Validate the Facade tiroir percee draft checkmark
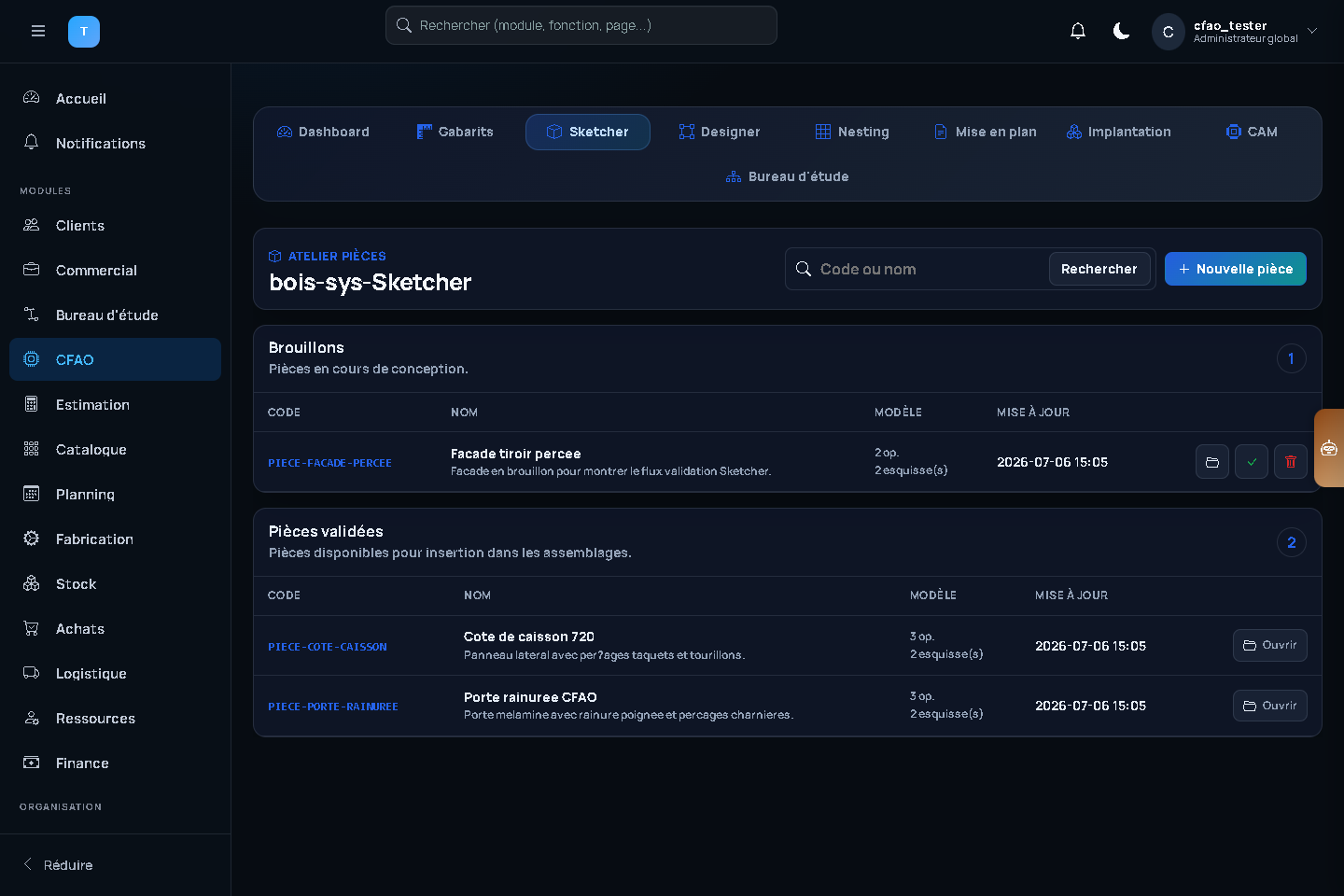This screenshot has width=1344, height=896. [x=1252, y=462]
